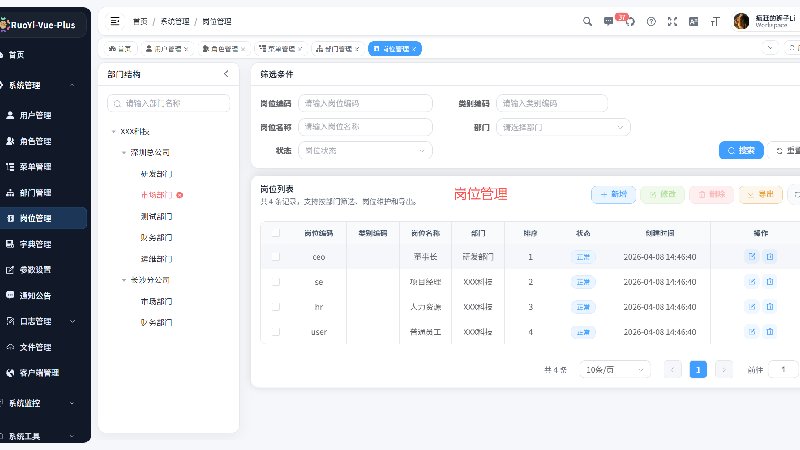Toggle the select-all checkbox in table header

pyautogui.click(x=276, y=233)
